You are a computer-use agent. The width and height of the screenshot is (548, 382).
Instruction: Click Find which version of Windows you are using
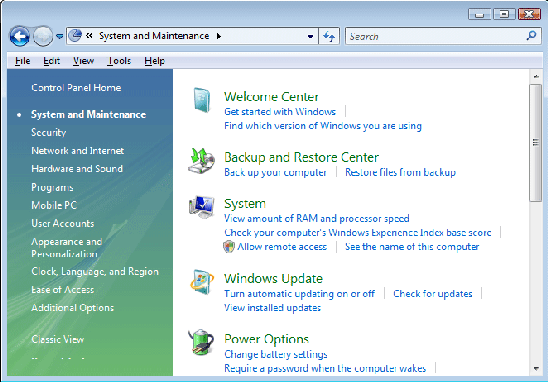(x=323, y=125)
